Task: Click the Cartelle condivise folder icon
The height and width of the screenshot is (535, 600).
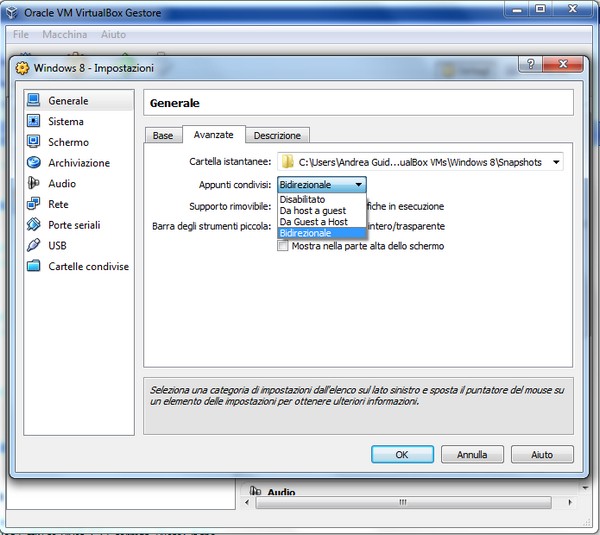Action: 33,266
